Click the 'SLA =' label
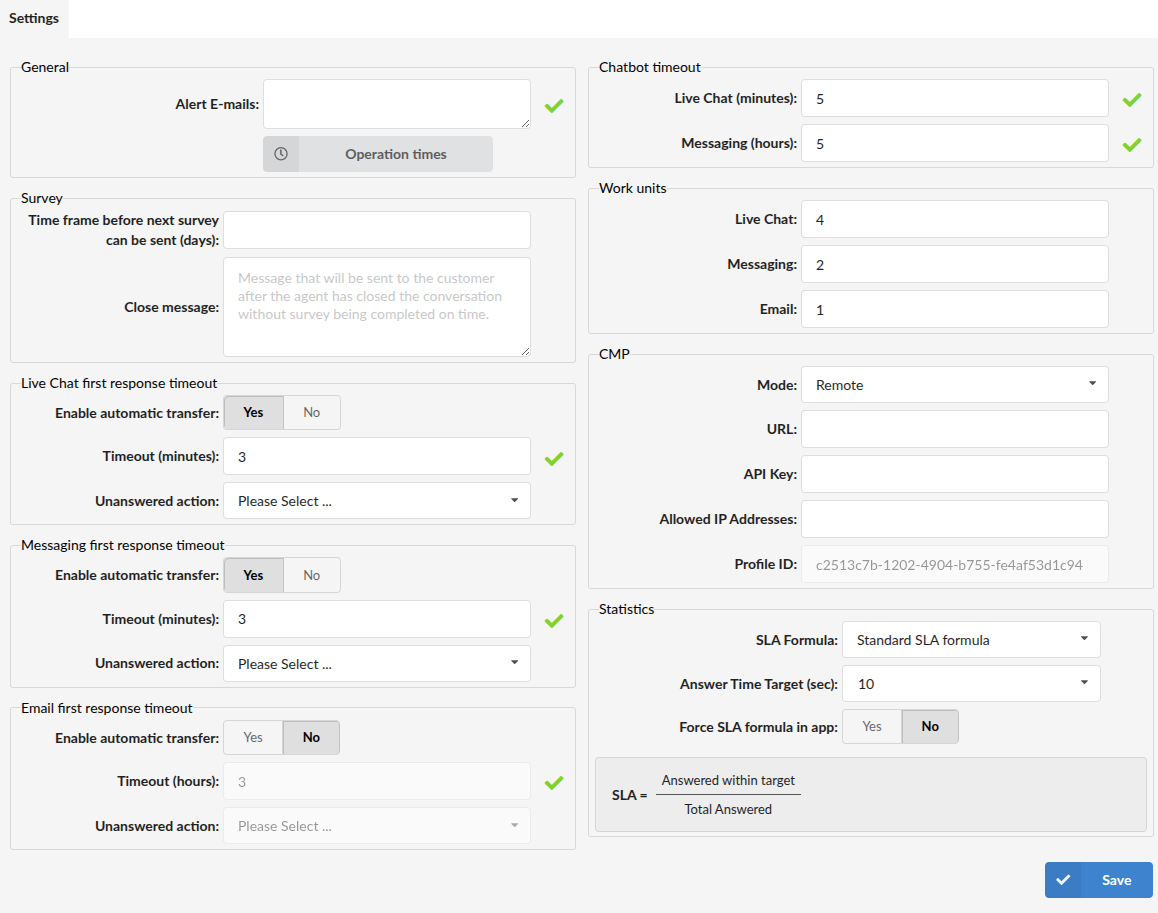Screen dimensions: 1158x913 click(629, 795)
